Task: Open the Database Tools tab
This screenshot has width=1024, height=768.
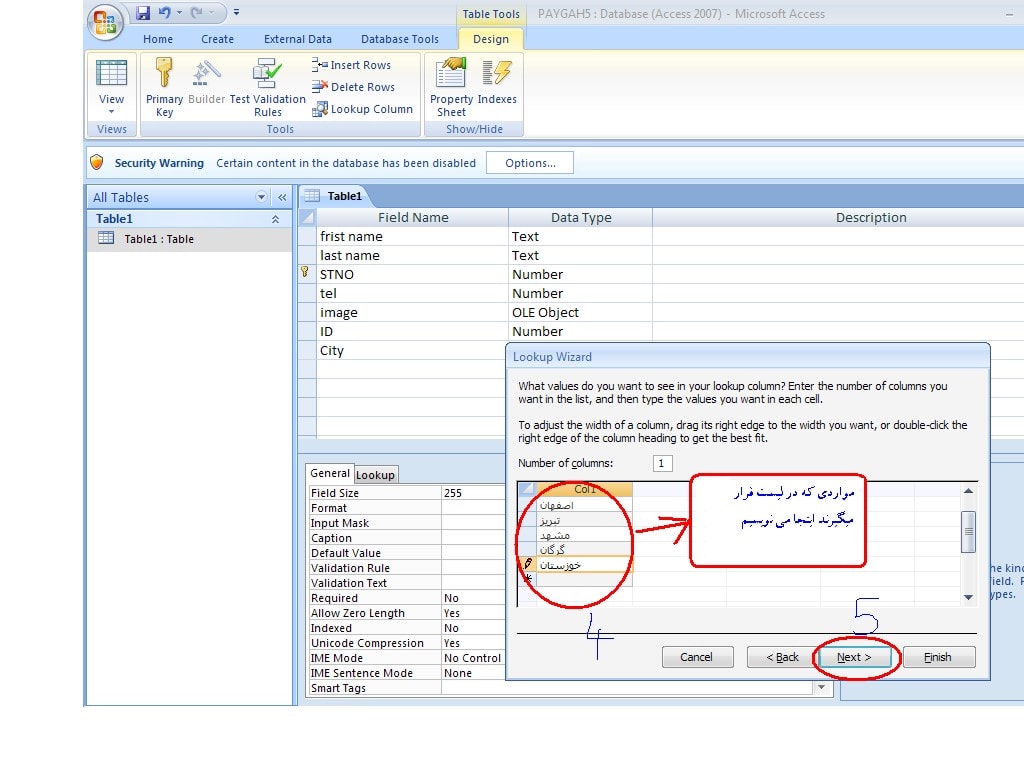Action: (x=400, y=39)
